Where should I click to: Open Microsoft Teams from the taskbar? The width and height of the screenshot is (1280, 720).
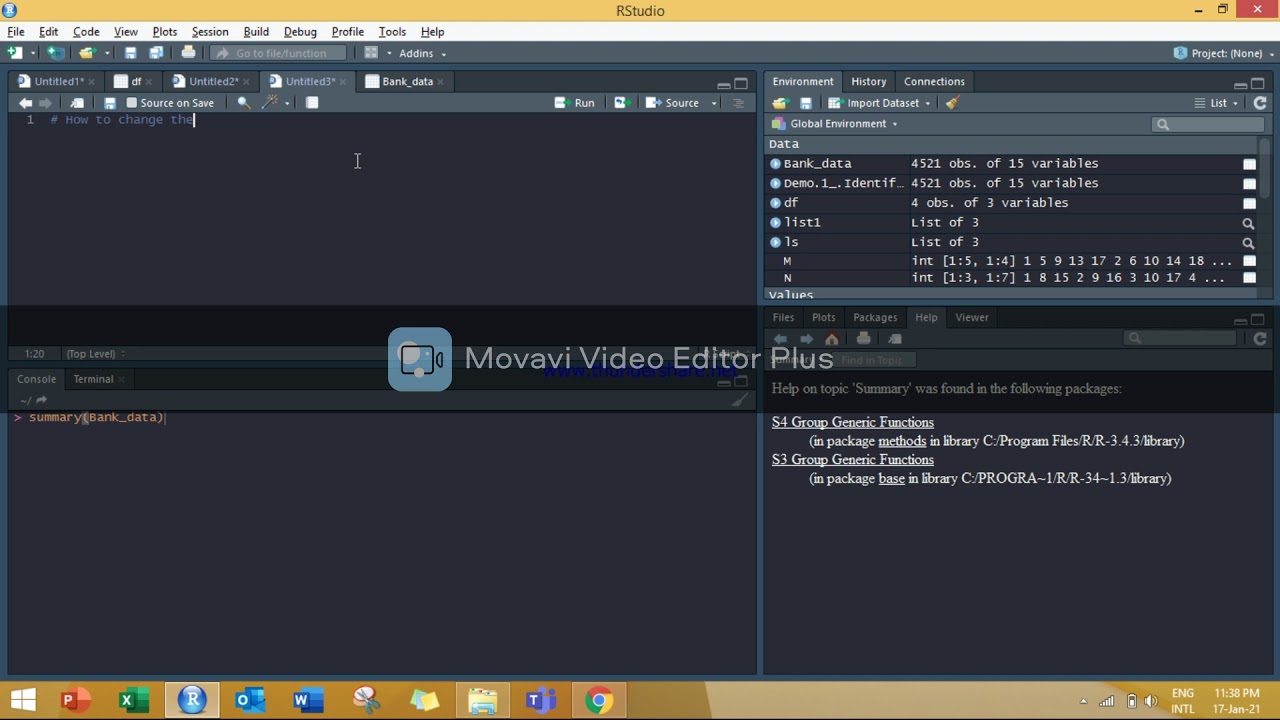541,700
